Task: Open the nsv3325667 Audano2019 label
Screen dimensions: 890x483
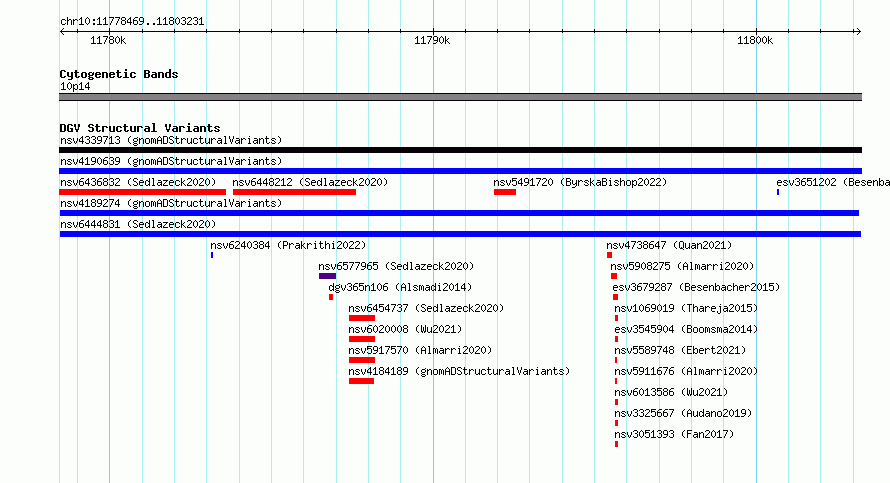Action: pyautogui.click(x=683, y=413)
